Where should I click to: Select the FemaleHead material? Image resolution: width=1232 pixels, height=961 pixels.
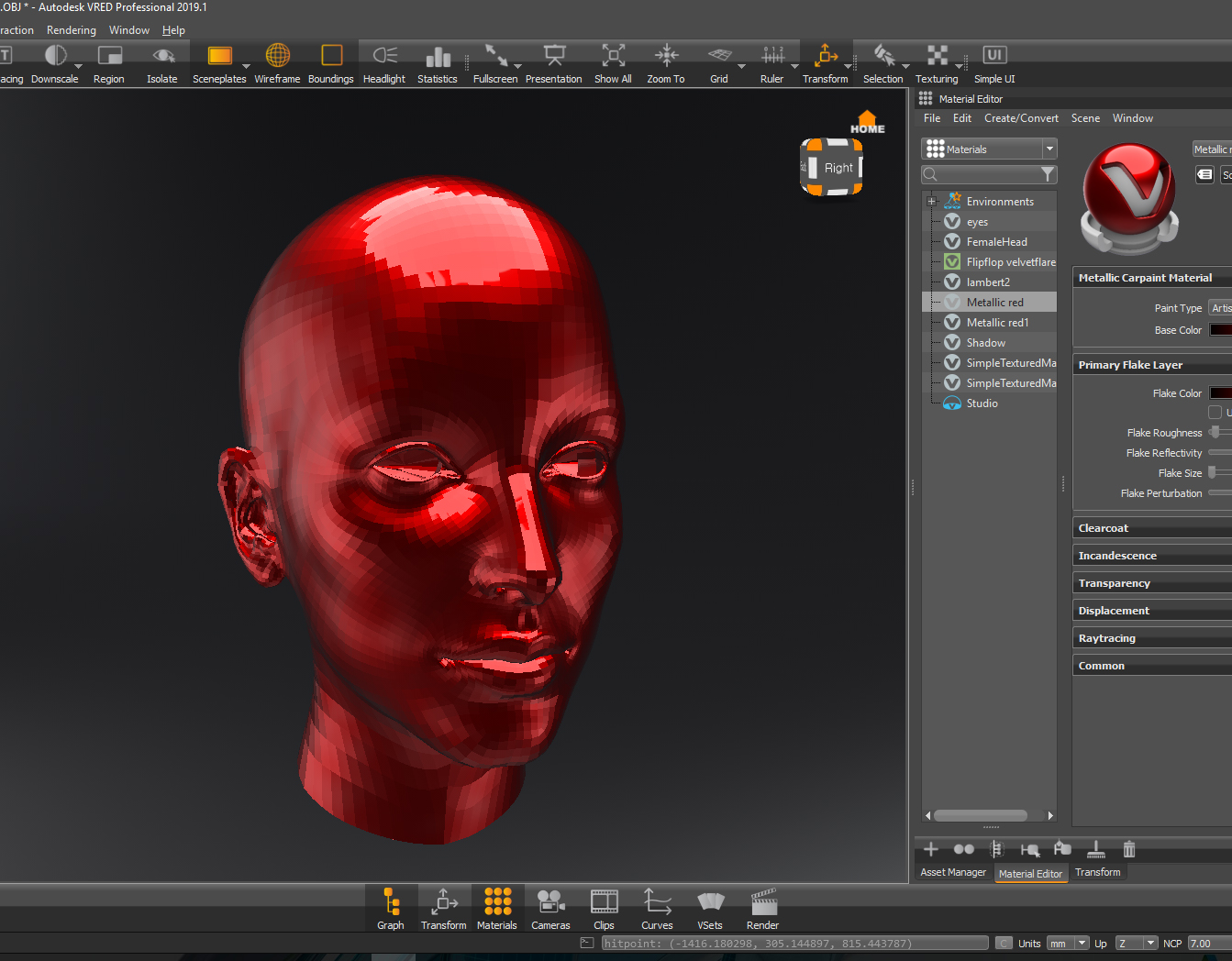click(x=996, y=242)
